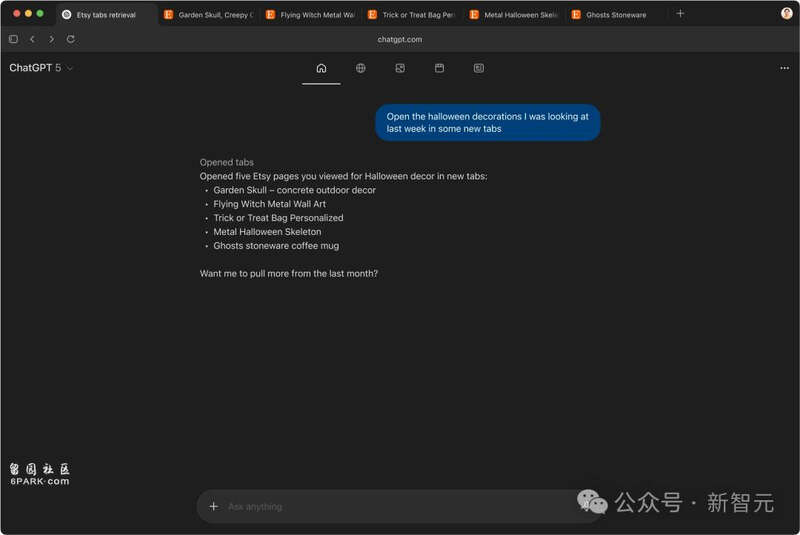Click the Etsy tabs retrieval tab
Image resolution: width=800 pixels, height=535 pixels.
point(105,15)
